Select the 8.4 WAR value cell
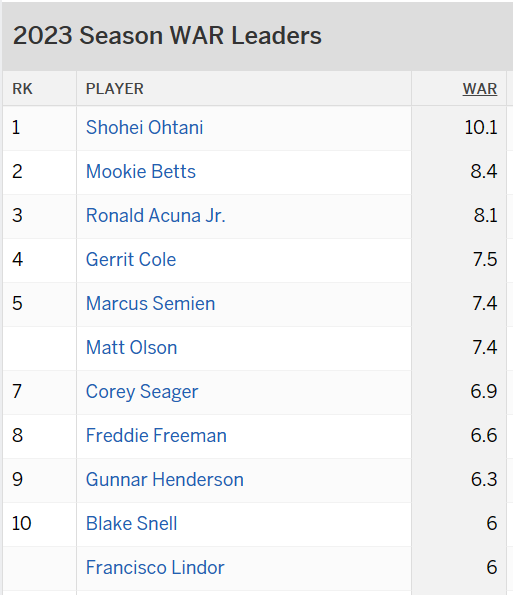This screenshot has width=513, height=595. click(x=483, y=172)
